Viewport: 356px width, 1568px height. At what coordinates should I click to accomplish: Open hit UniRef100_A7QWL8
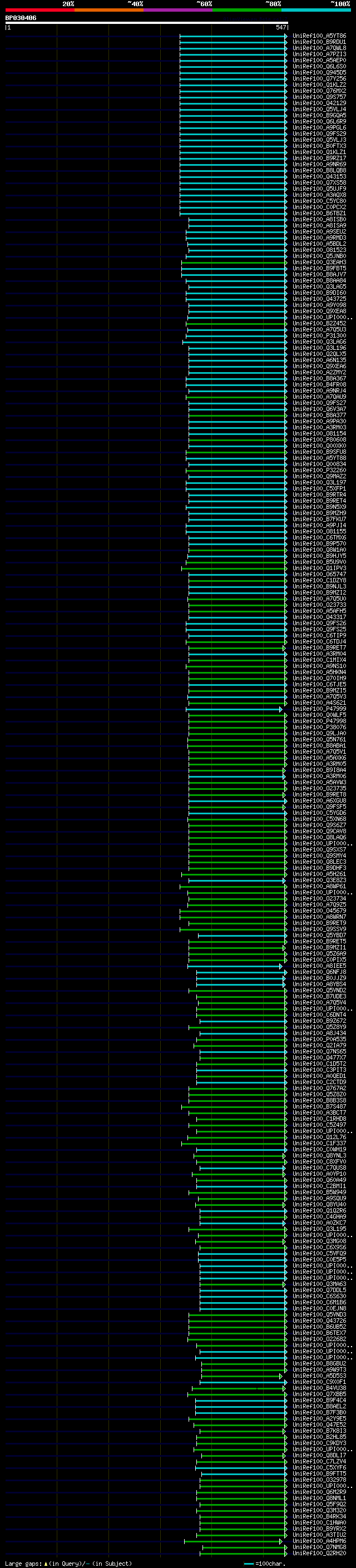click(x=319, y=48)
